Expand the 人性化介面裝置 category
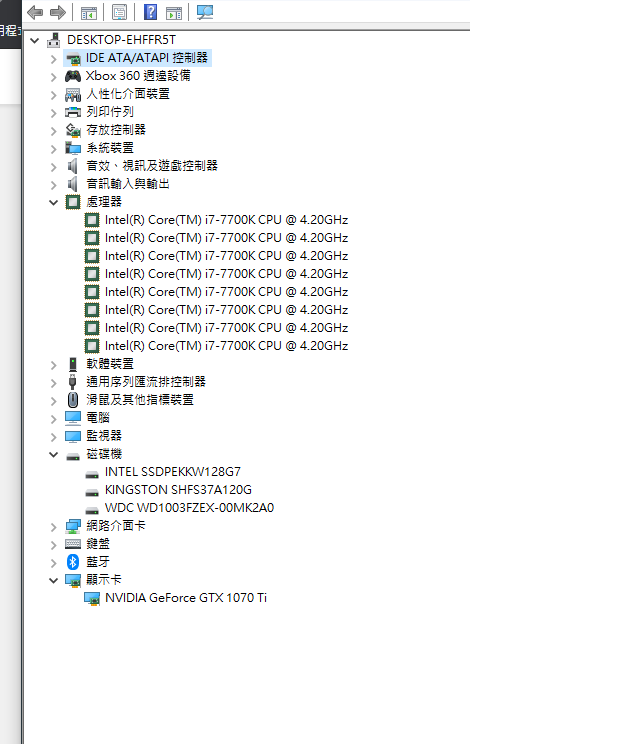Image resolution: width=624 pixels, height=744 pixels. coord(54,95)
